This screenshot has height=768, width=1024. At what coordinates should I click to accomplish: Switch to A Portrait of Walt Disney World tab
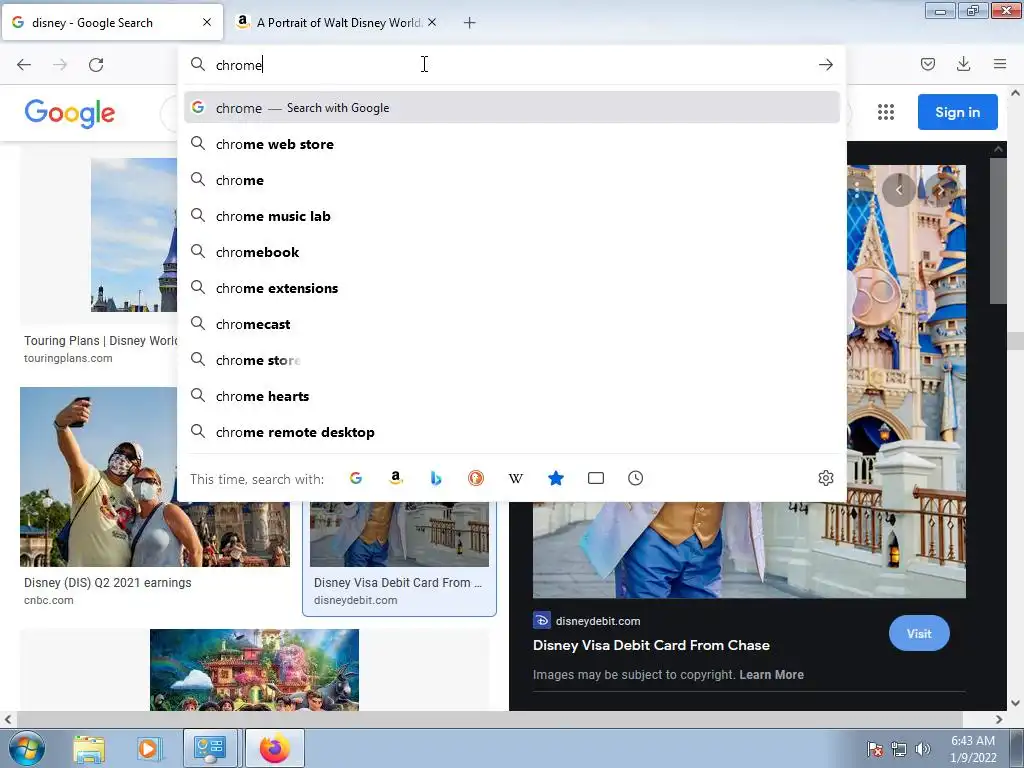tap(338, 22)
